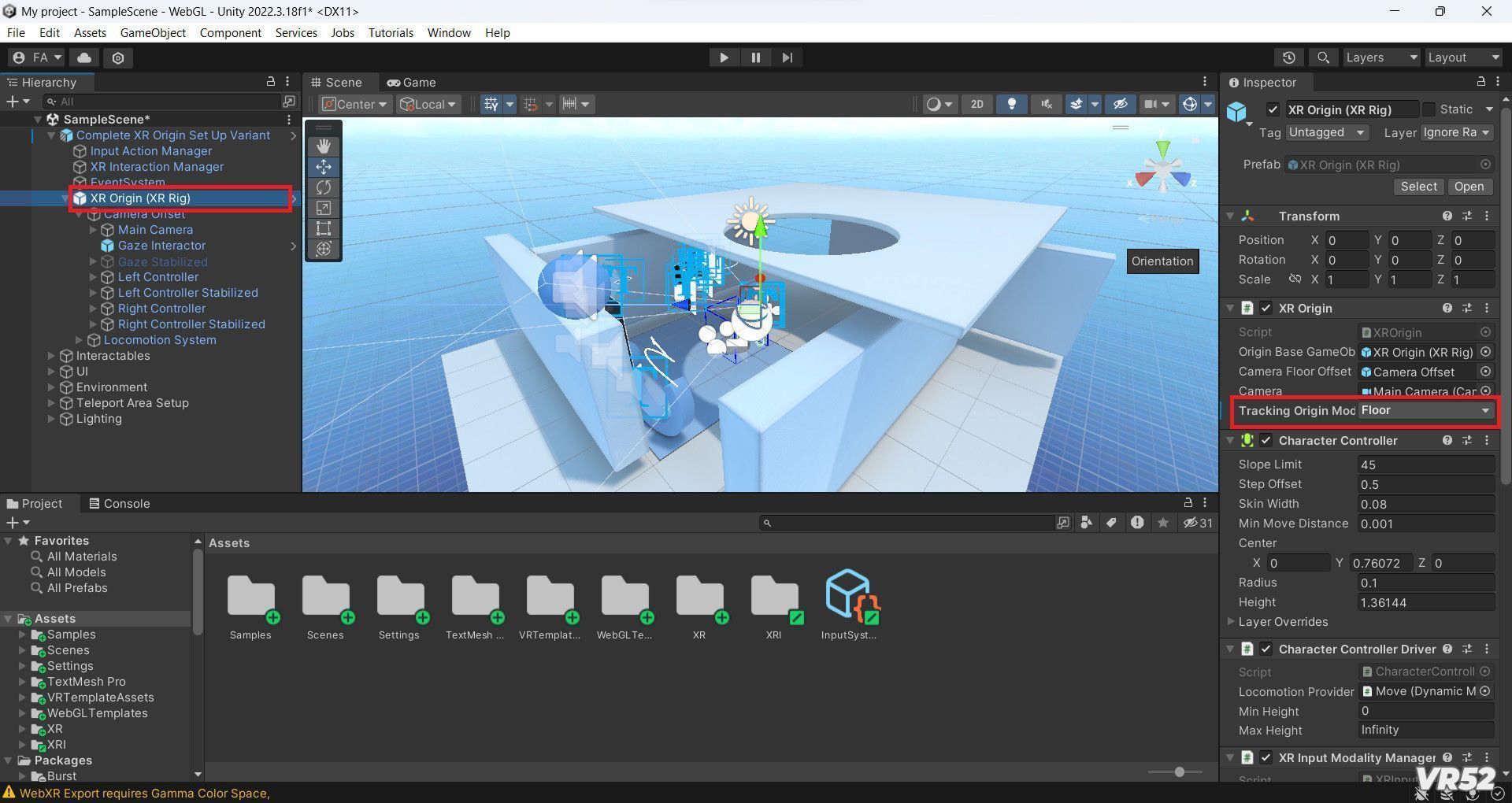1512x803 pixels.
Task: Open the GameObject menu
Action: (153, 32)
